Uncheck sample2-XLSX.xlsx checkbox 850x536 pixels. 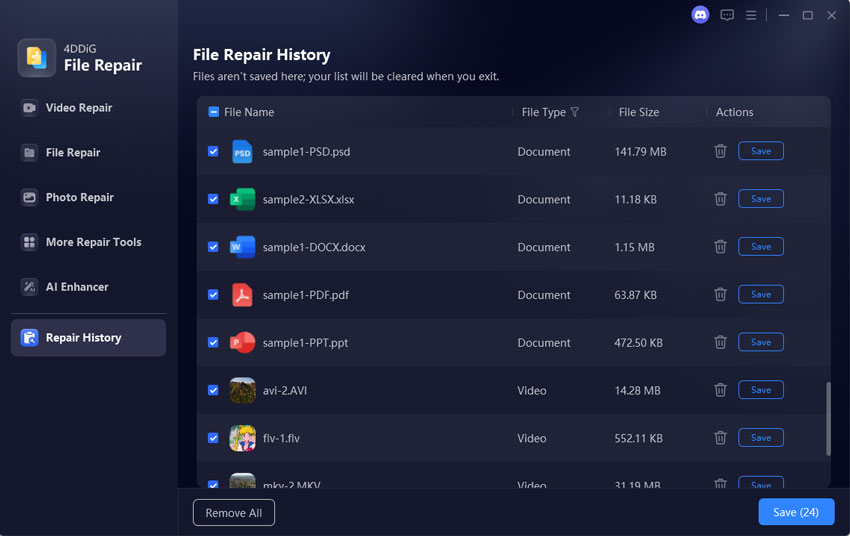[213, 199]
